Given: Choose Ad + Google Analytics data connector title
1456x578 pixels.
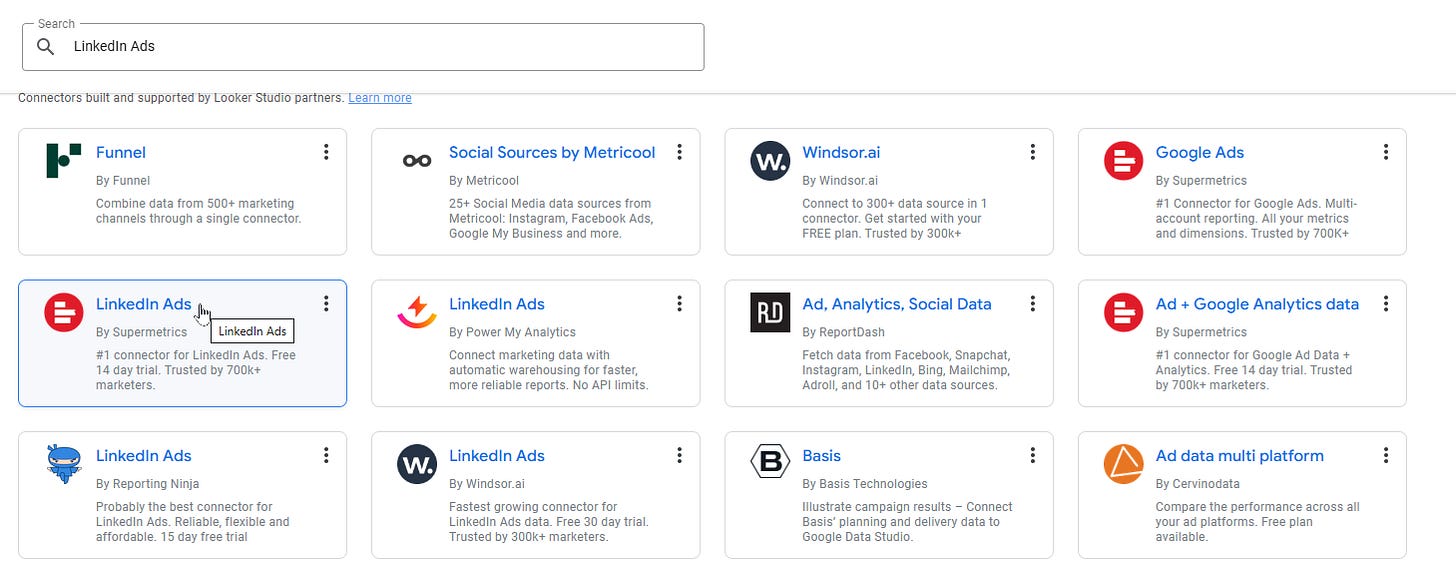Looking at the screenshot, I should (x=1257, y=304).
